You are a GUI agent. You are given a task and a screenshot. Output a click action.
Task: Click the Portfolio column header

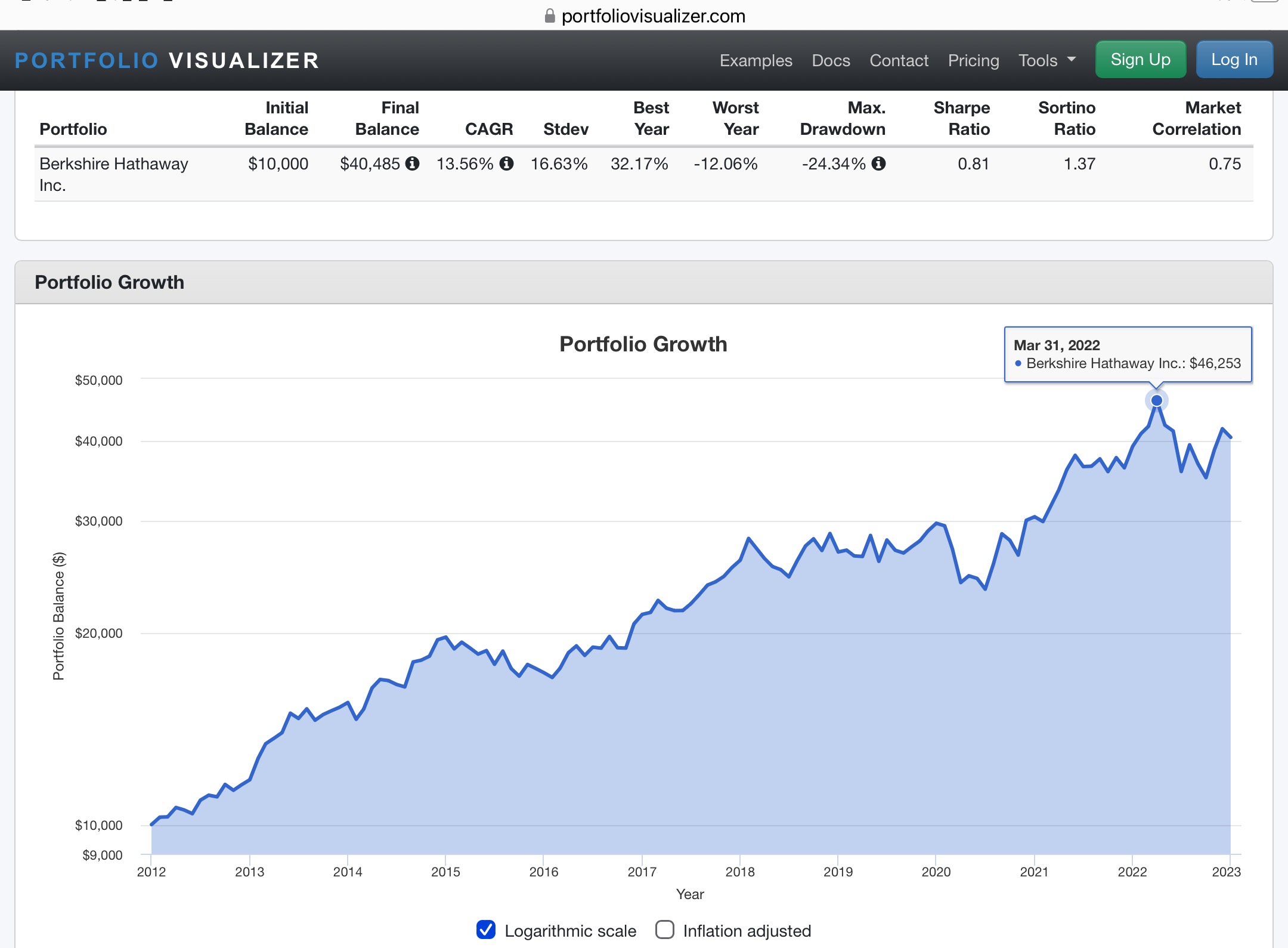(x=73, y=129)
